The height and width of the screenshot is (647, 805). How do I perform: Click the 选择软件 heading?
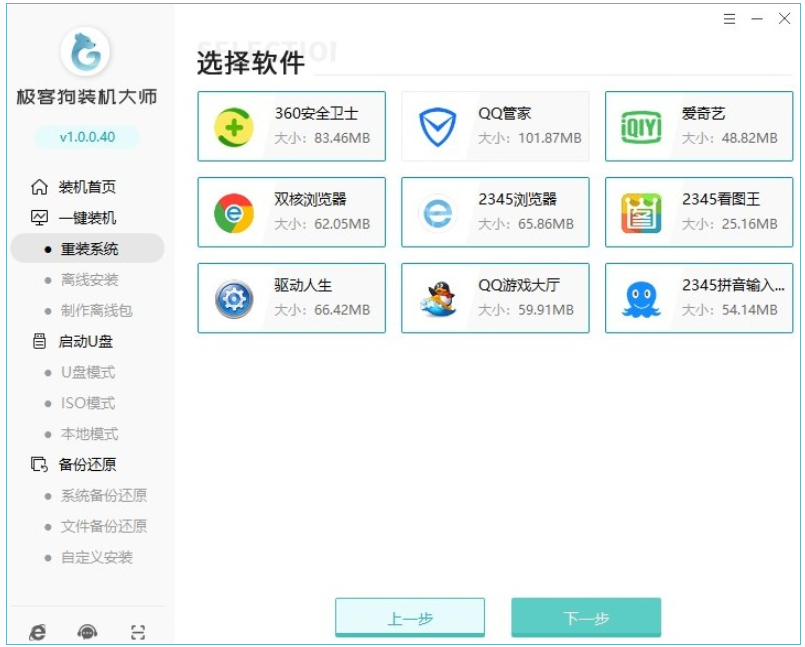[251, 63]
